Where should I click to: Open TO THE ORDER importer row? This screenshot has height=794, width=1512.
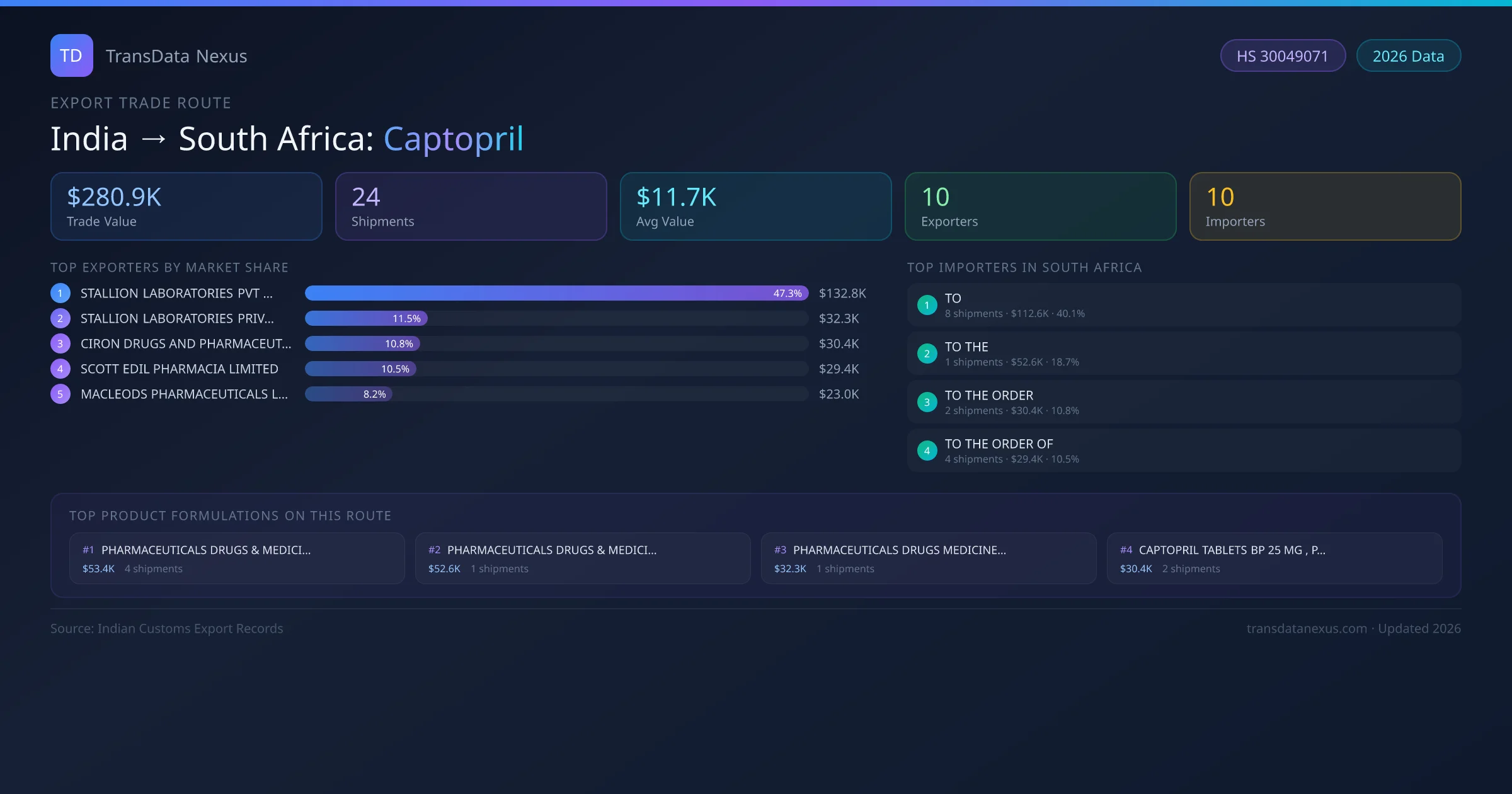click(x=1183, y=402)
